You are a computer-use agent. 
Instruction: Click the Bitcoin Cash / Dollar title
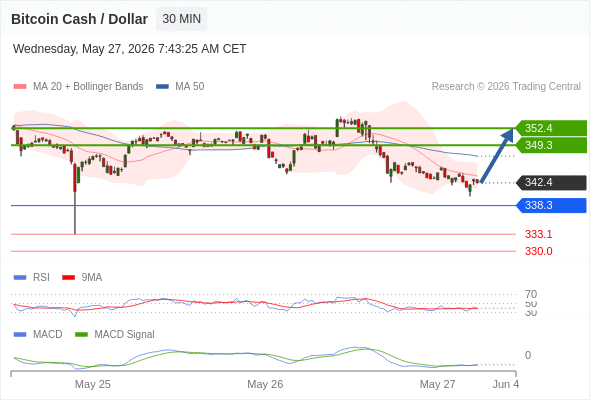click(79, 19)
